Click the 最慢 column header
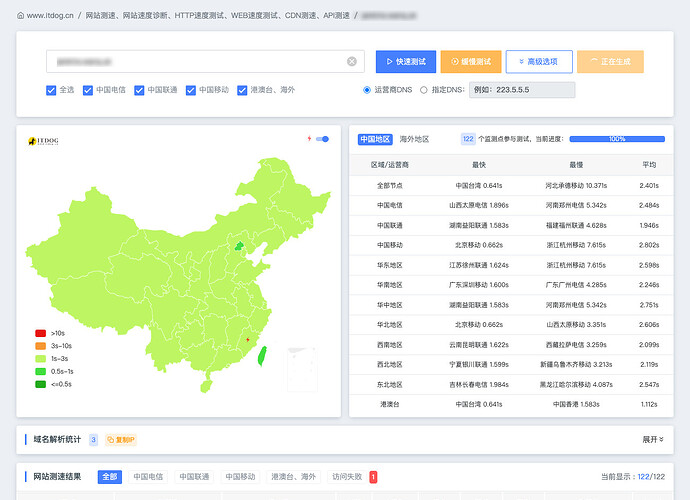690x500 pixels. pyautogui.click(x=576, y=165)
